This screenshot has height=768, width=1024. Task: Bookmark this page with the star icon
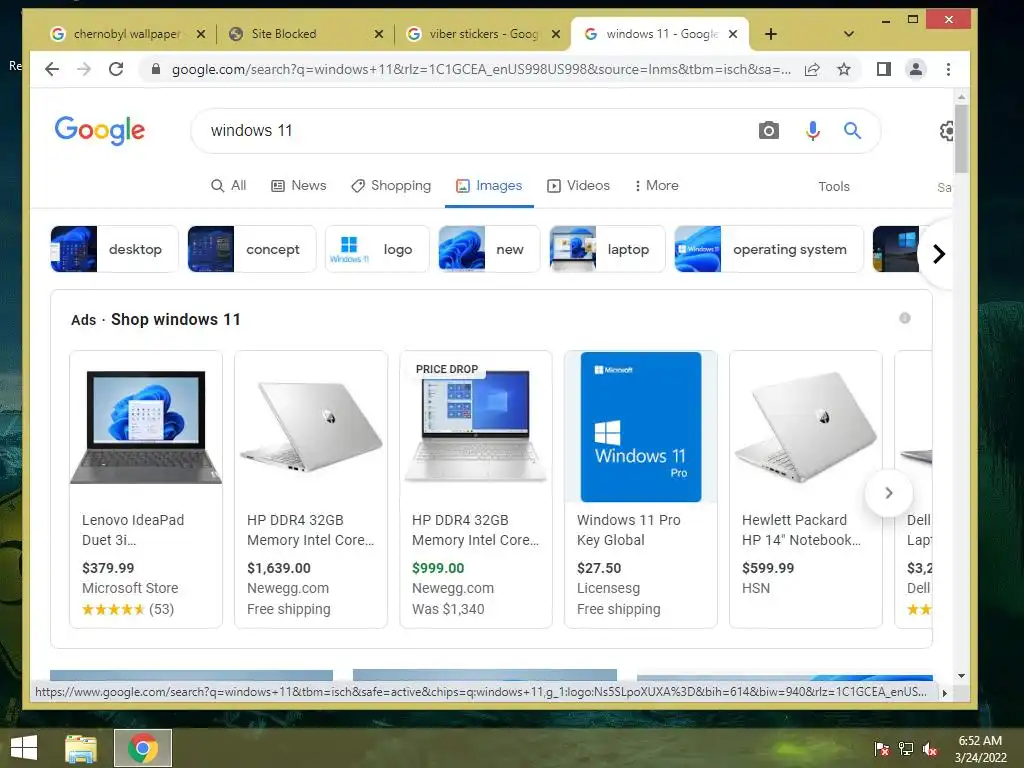[844, 69]
